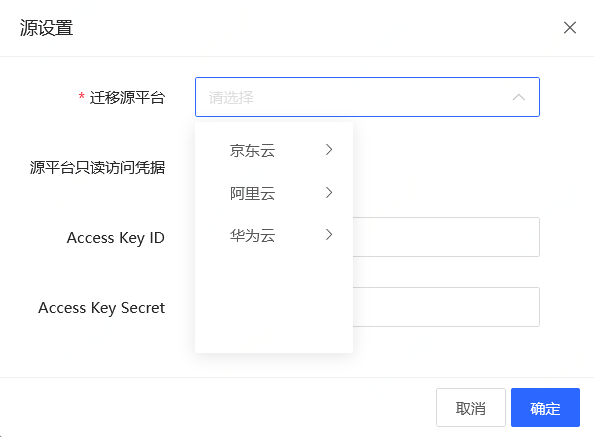
Task: Expand the 京东云 submenu arrow
Action: tap(329, 150)
